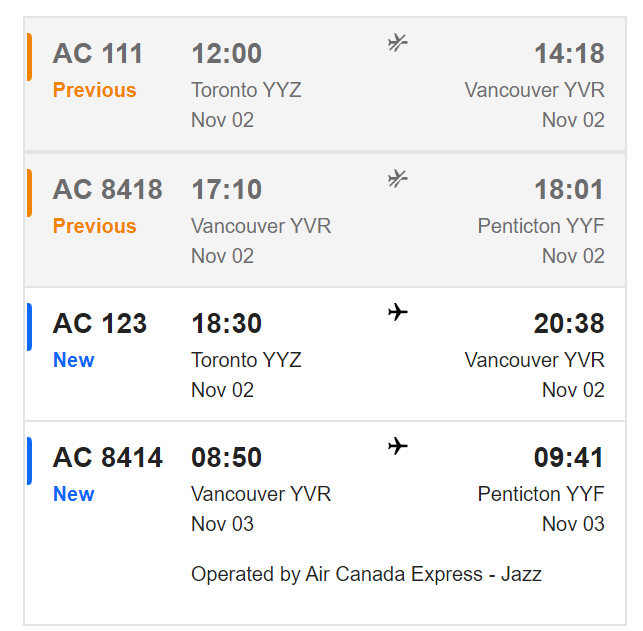Open flight number AC 111
The width and height of the screenshot is (643, 631).
point(98,54)
